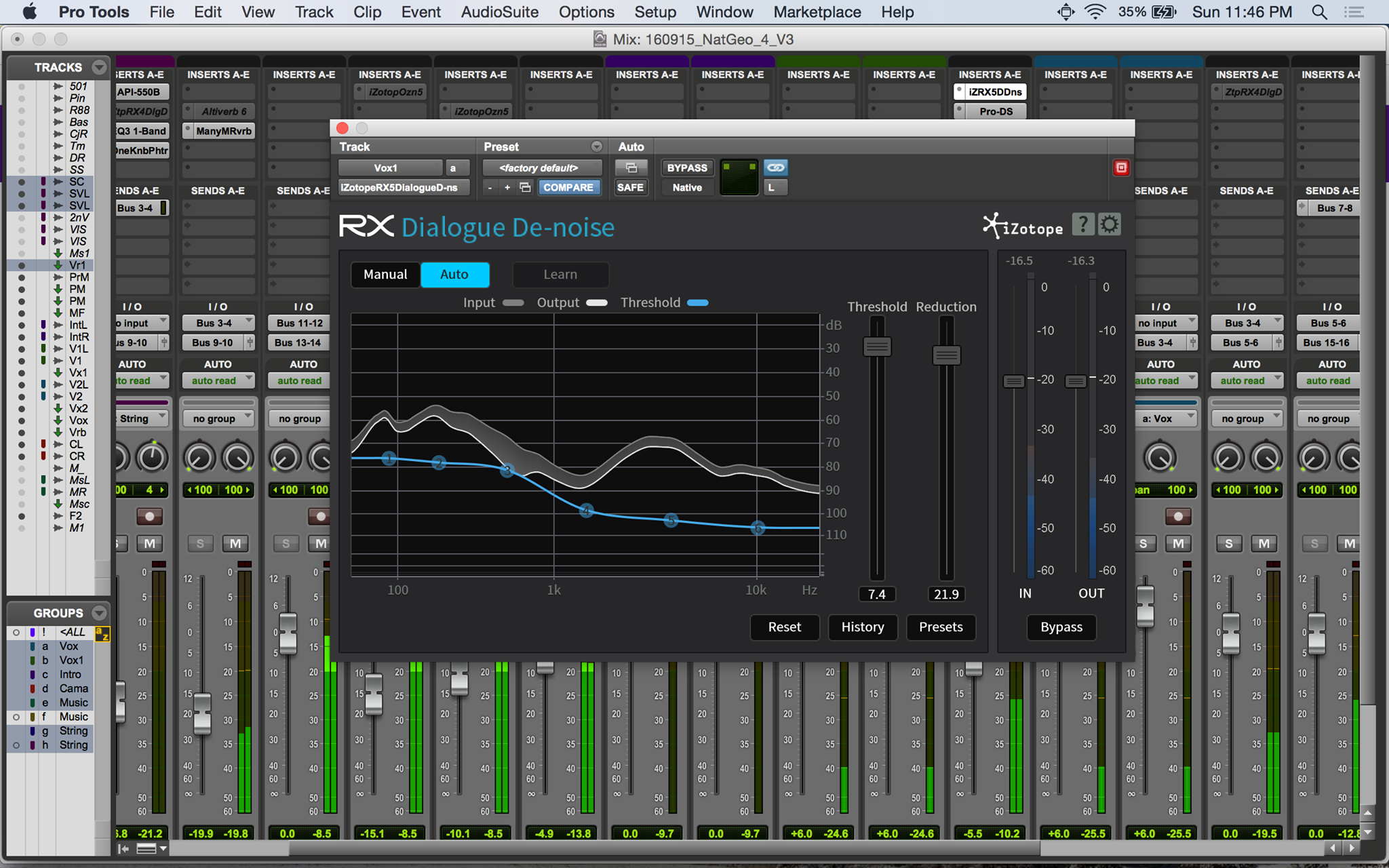The height and width of the screenshot is (868, 1389).
Task: Open the Preset menu arrow
Action: (596, 146)
